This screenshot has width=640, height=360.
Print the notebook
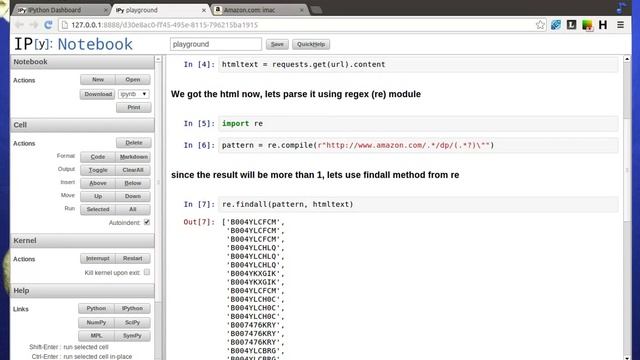[134, 107]
